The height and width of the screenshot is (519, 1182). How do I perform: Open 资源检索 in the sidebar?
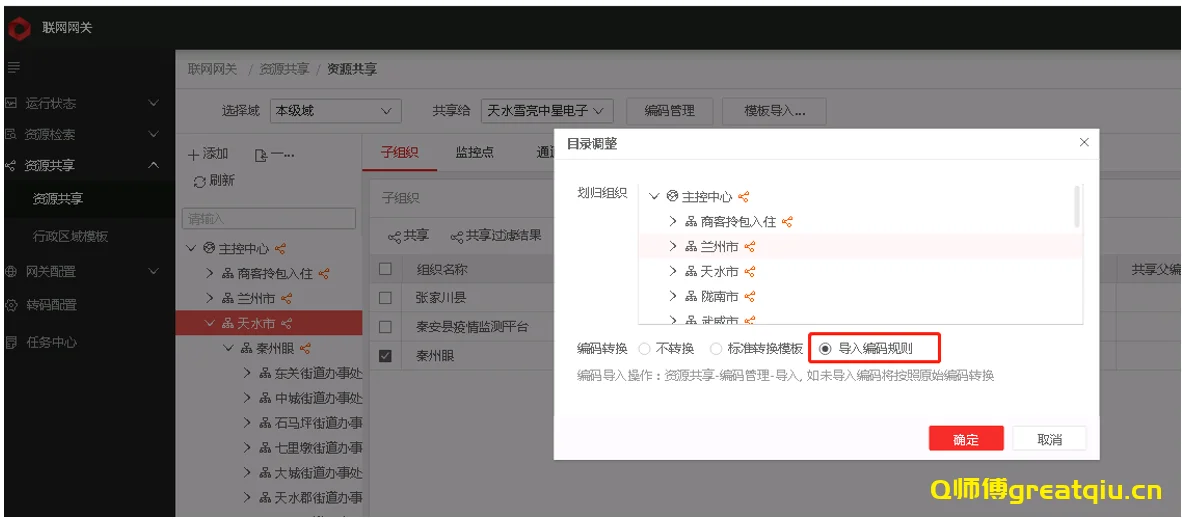tap(51, 134)
